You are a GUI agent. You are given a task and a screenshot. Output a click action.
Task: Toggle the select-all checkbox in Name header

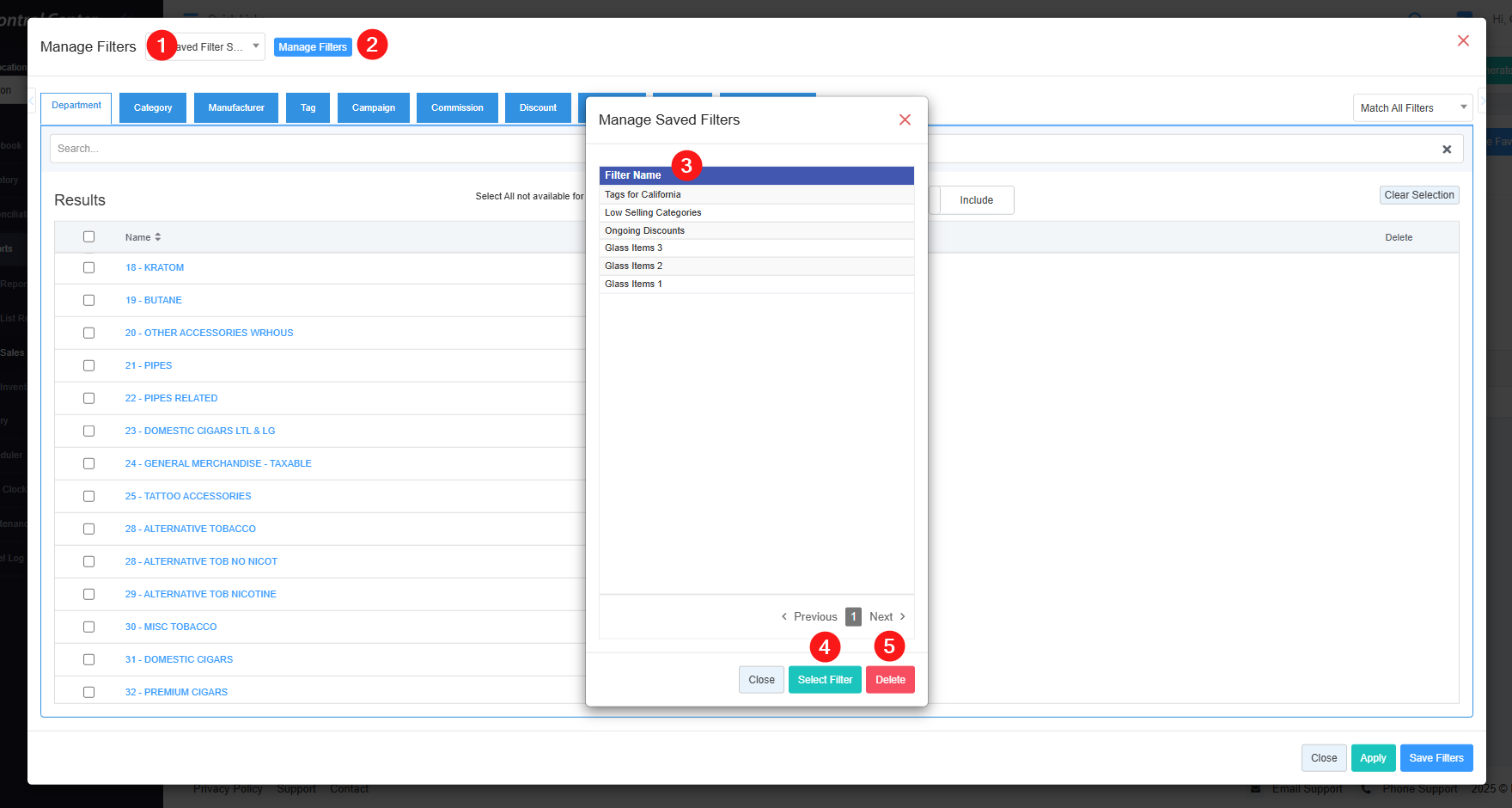[88, 237]
